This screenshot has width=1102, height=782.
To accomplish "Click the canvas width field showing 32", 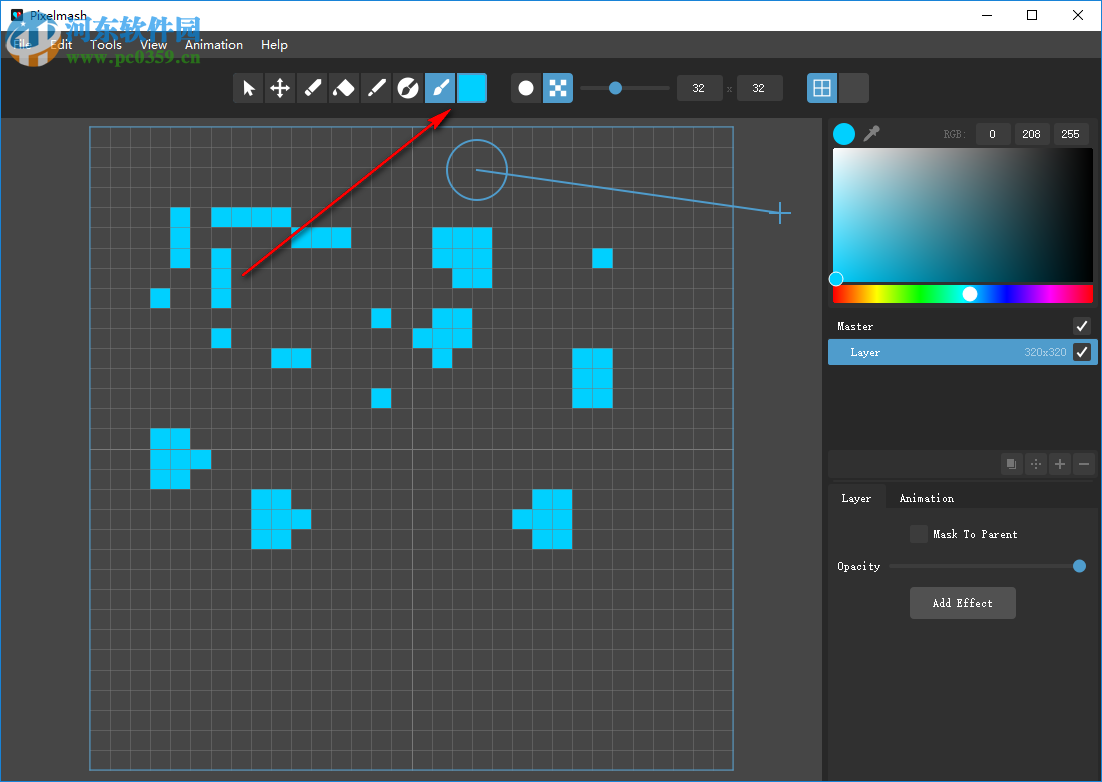I will point(699,88).
